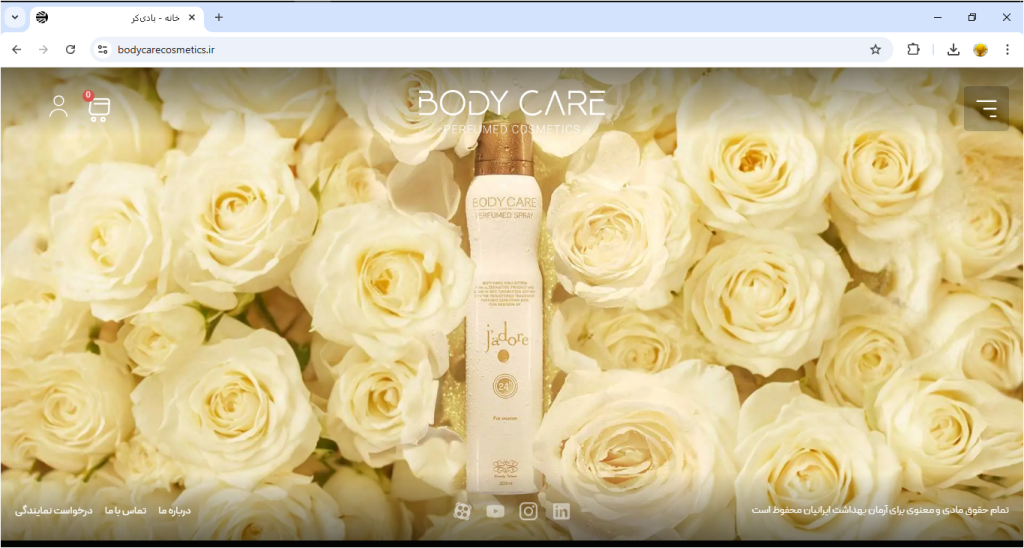
Task: Open the user account icon
Action: pos(59,107)
